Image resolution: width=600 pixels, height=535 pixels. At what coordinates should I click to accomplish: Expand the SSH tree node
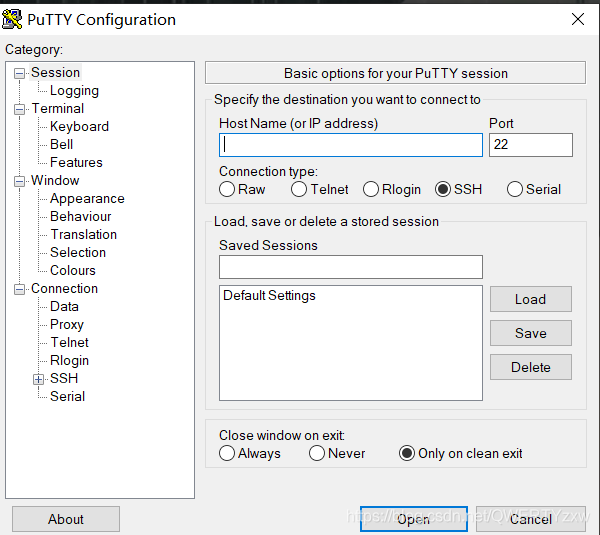(x=38, y=379)
